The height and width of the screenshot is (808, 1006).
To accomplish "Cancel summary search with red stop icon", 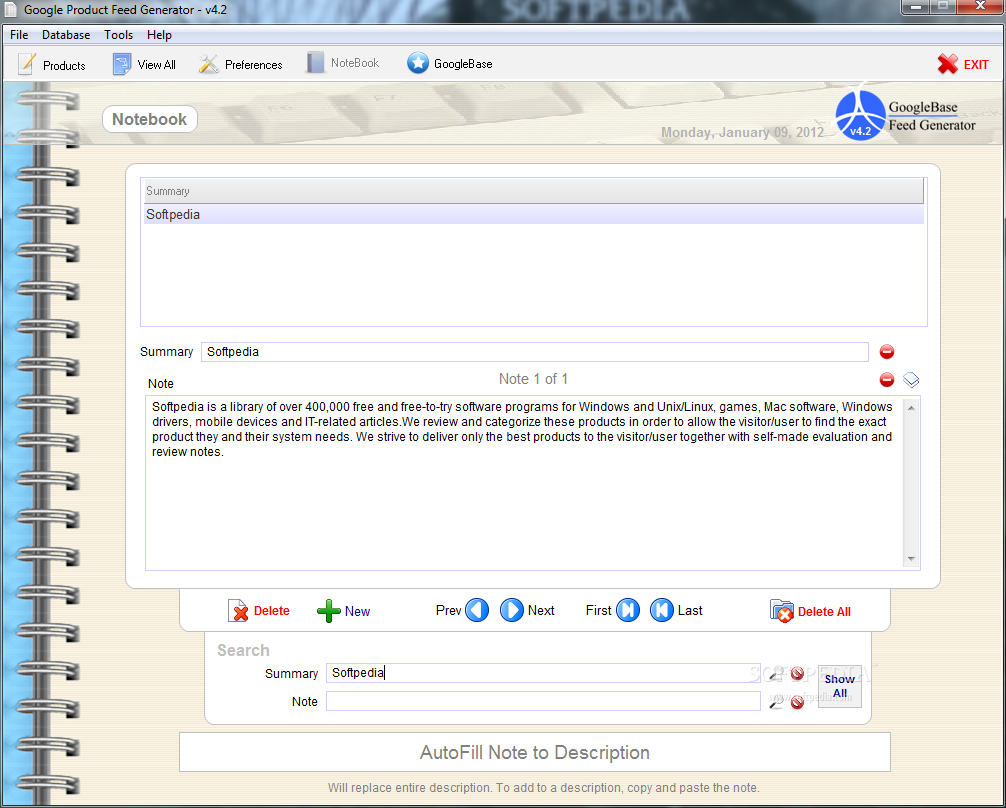I will [797, 673].
